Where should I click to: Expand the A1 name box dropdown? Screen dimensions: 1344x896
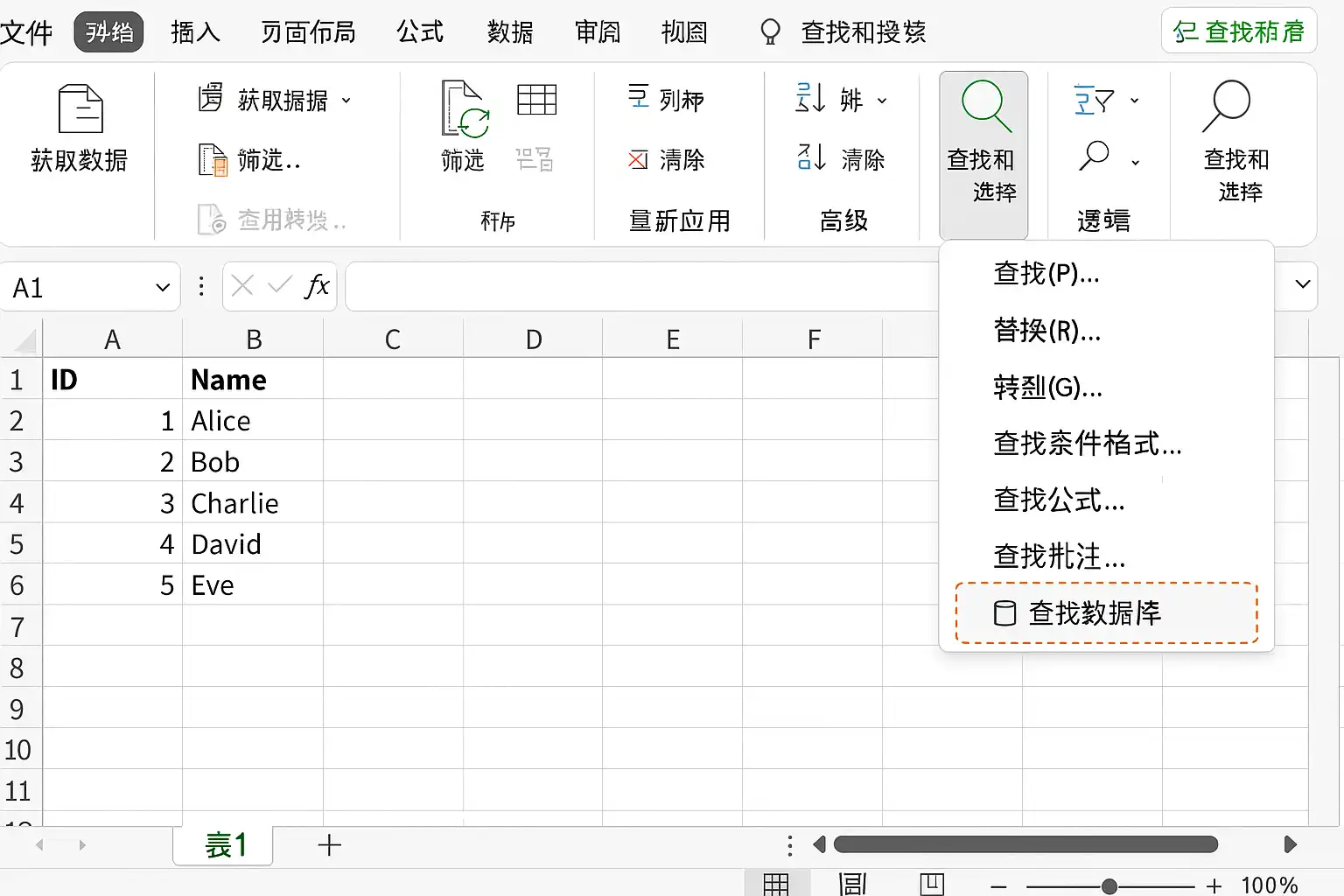[x=162, y=287]
